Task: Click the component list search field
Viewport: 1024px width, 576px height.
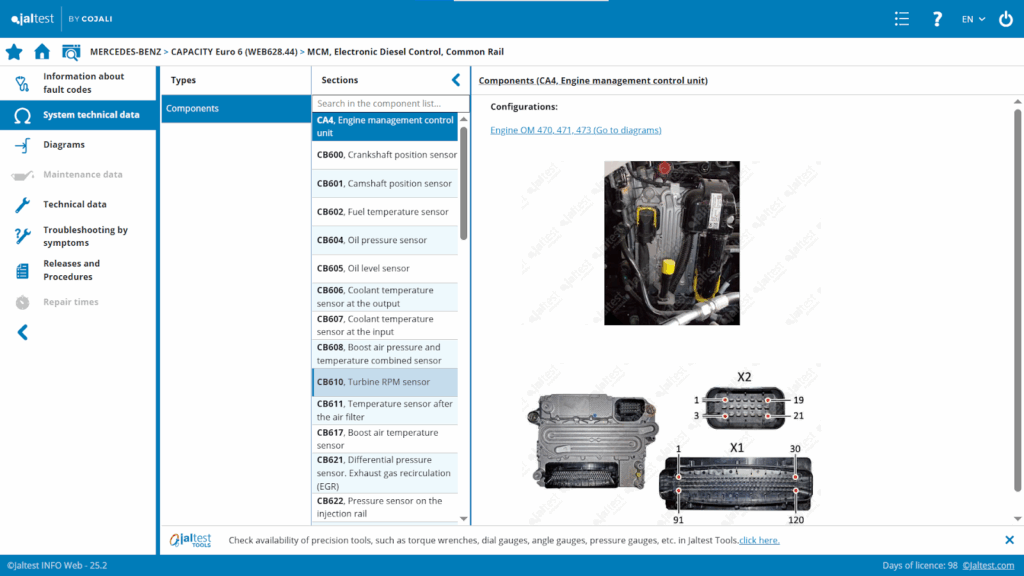Action: [390, 104]
